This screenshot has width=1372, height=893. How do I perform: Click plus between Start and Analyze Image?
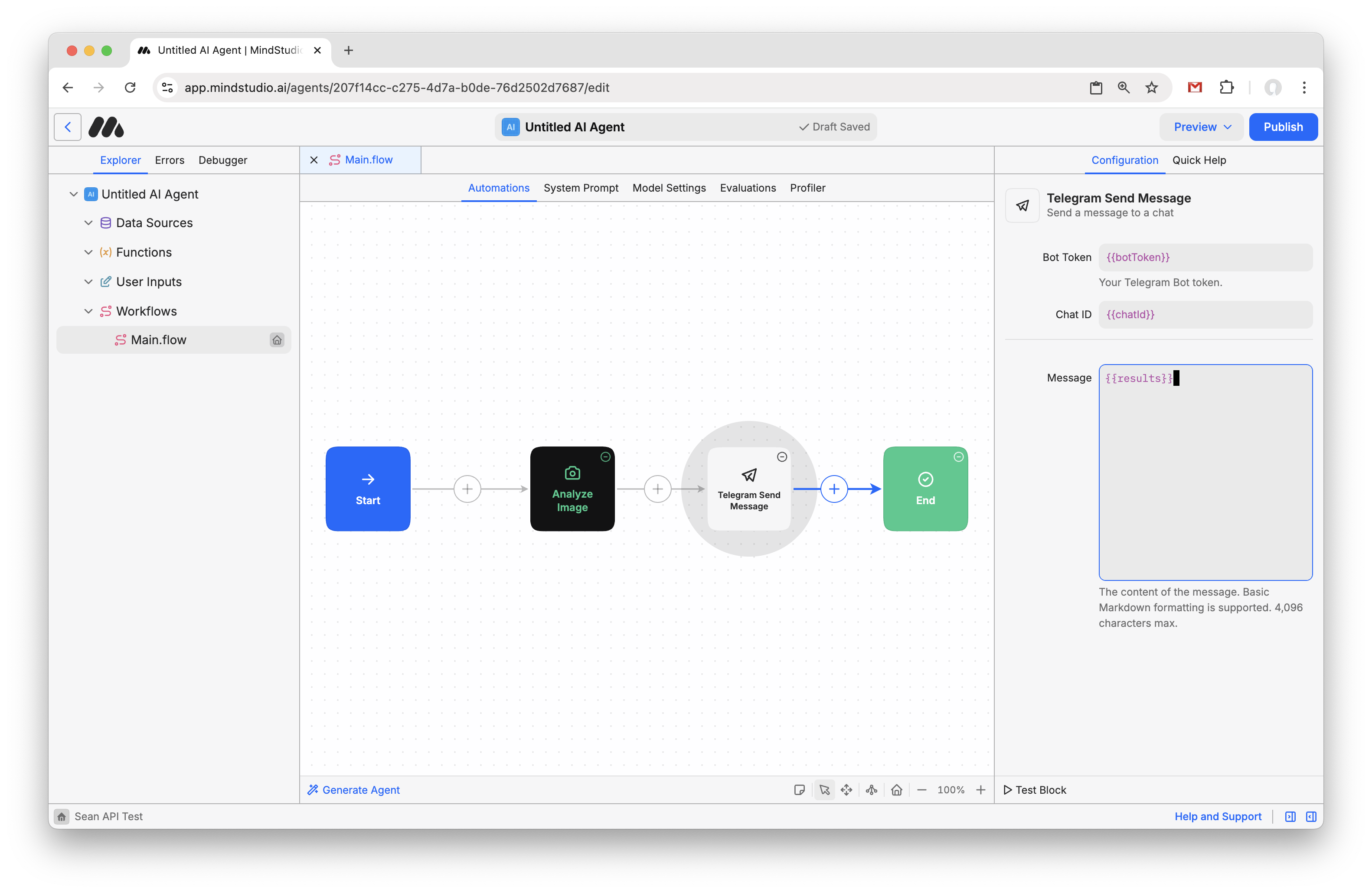click(467, 489)
